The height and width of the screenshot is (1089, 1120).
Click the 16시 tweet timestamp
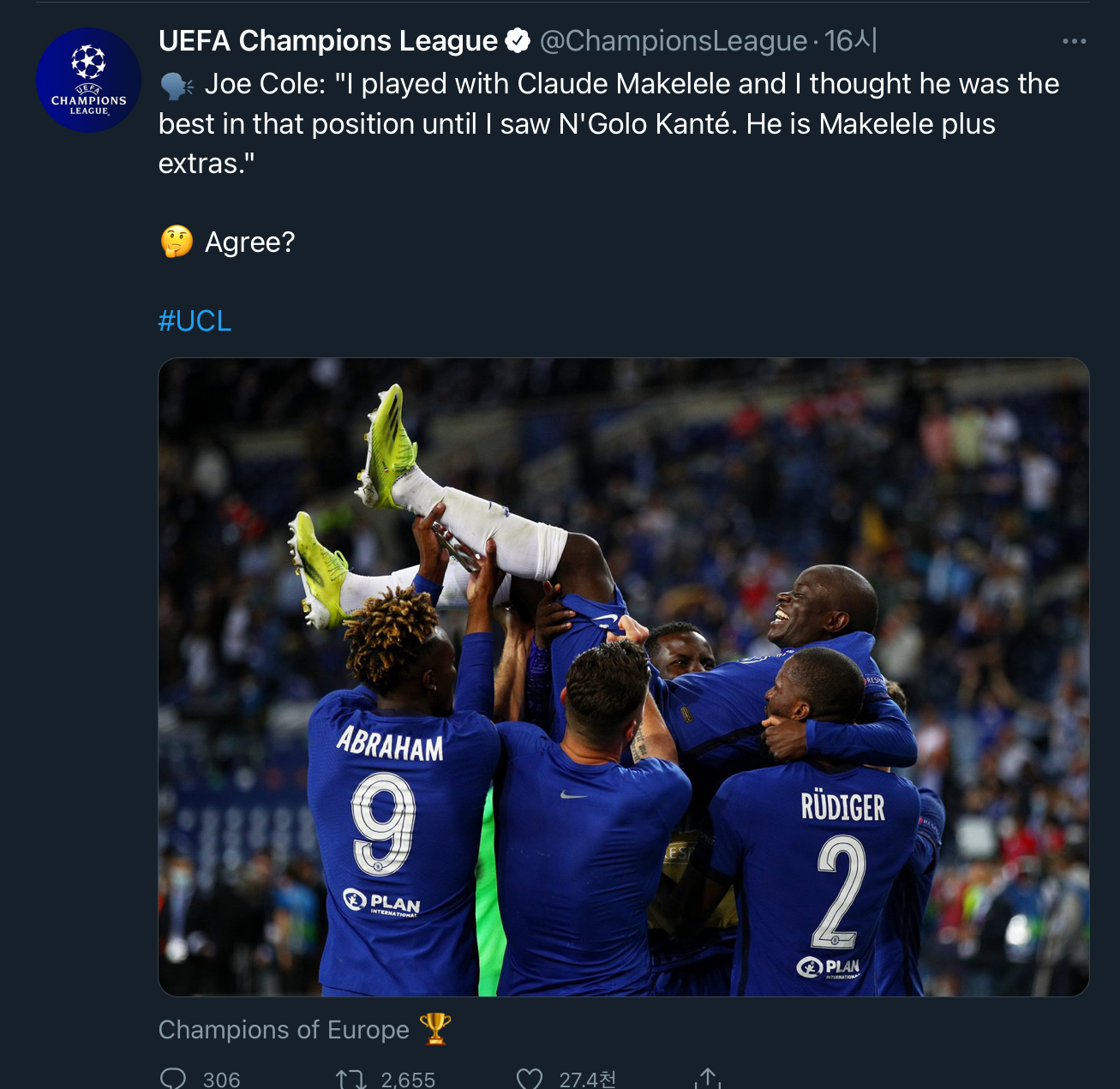[x=850, y=40]
